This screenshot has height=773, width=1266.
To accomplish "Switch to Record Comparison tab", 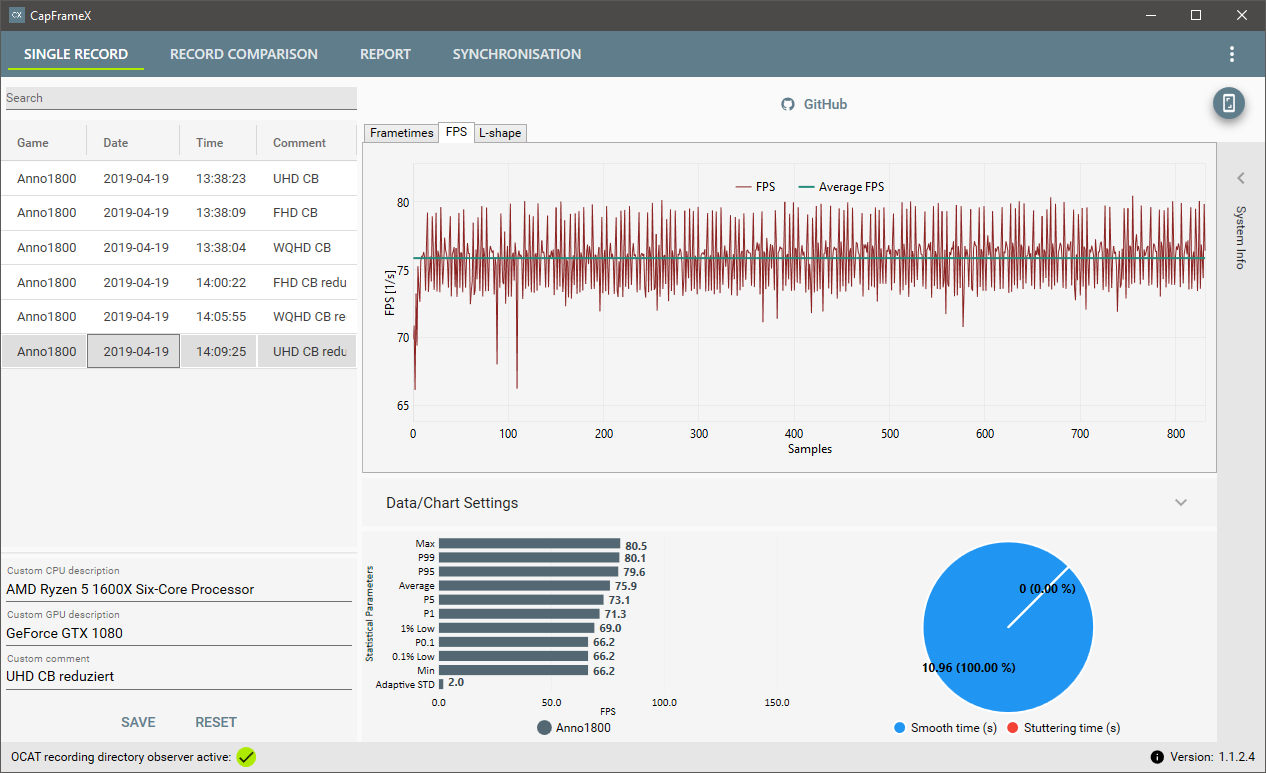I will click(244, 54).
